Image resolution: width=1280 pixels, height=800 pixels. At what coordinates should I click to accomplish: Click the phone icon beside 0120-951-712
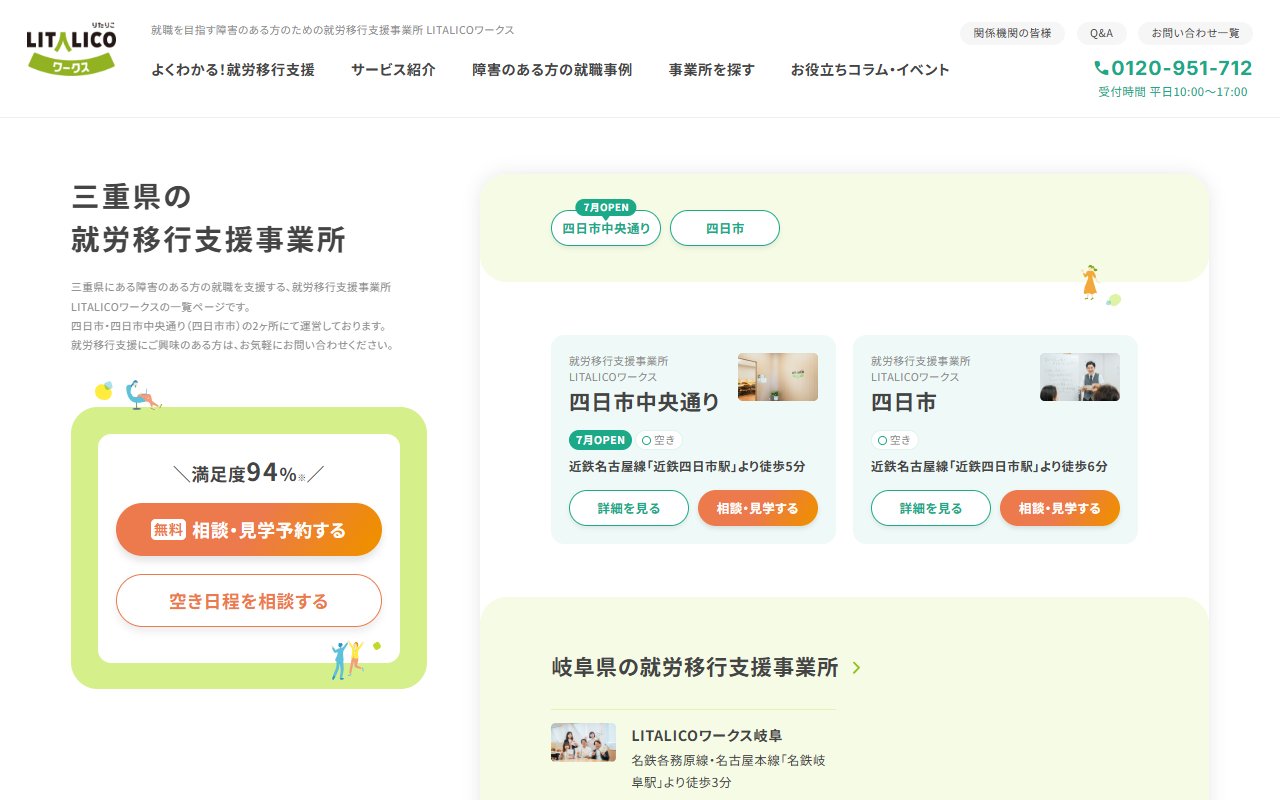pos(1101,68)
